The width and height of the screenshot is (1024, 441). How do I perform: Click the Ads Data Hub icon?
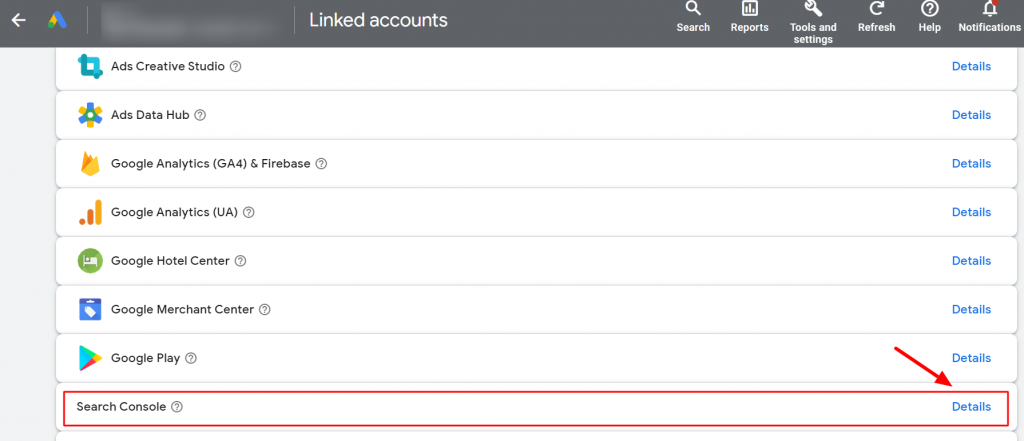point(90,115)
